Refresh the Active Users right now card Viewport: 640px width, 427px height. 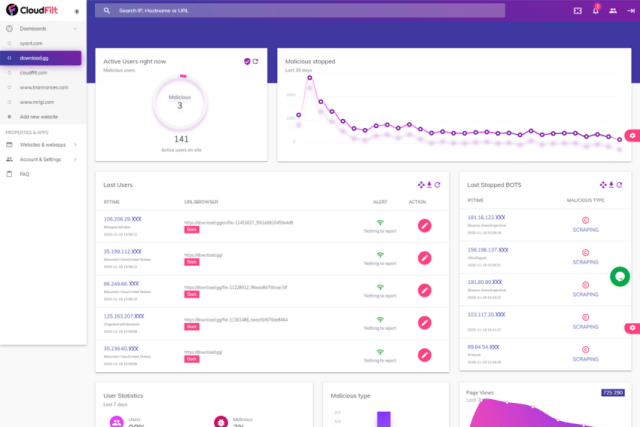(256, 61)
